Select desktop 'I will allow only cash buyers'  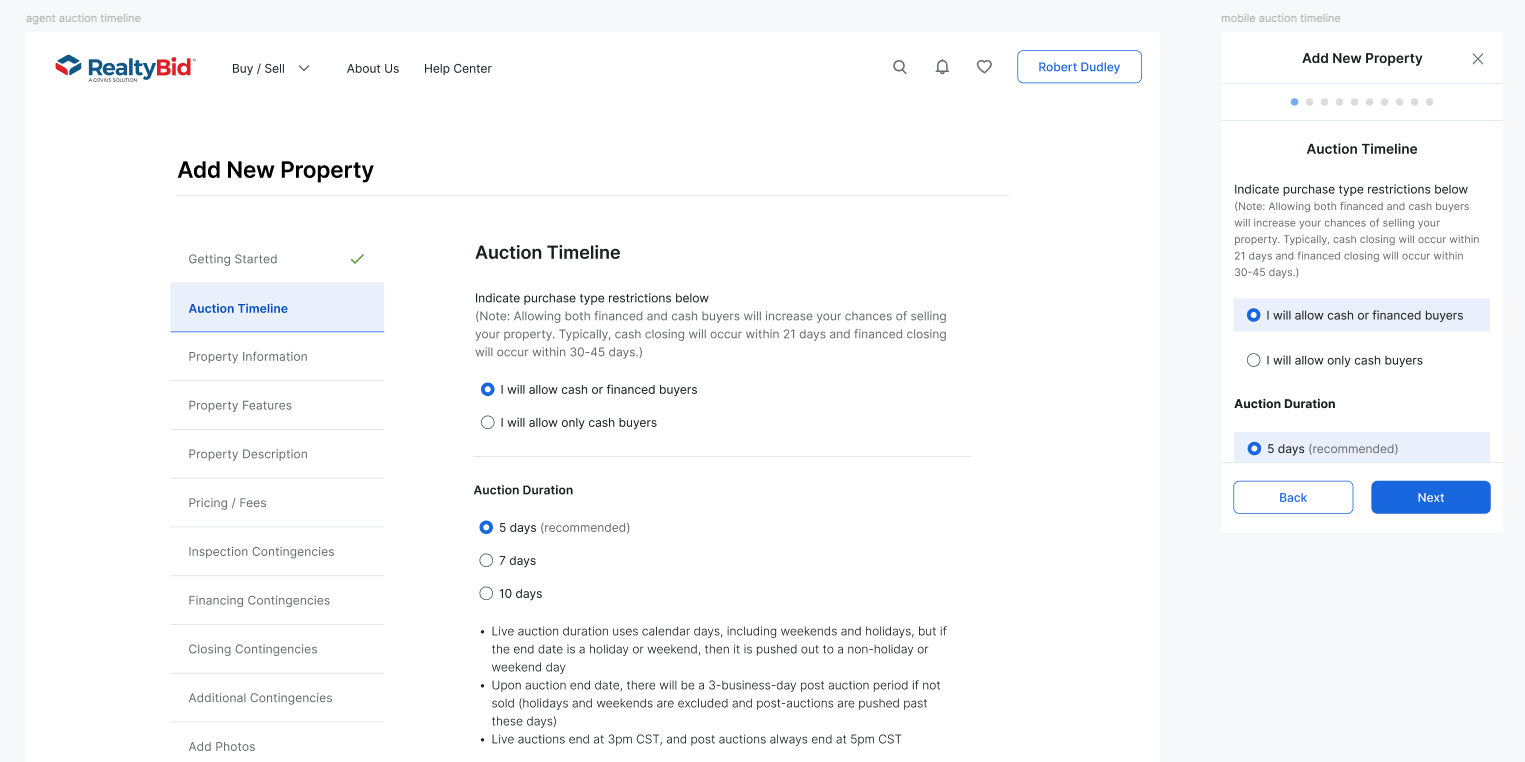pyautogui.click(x=569, y=423)
